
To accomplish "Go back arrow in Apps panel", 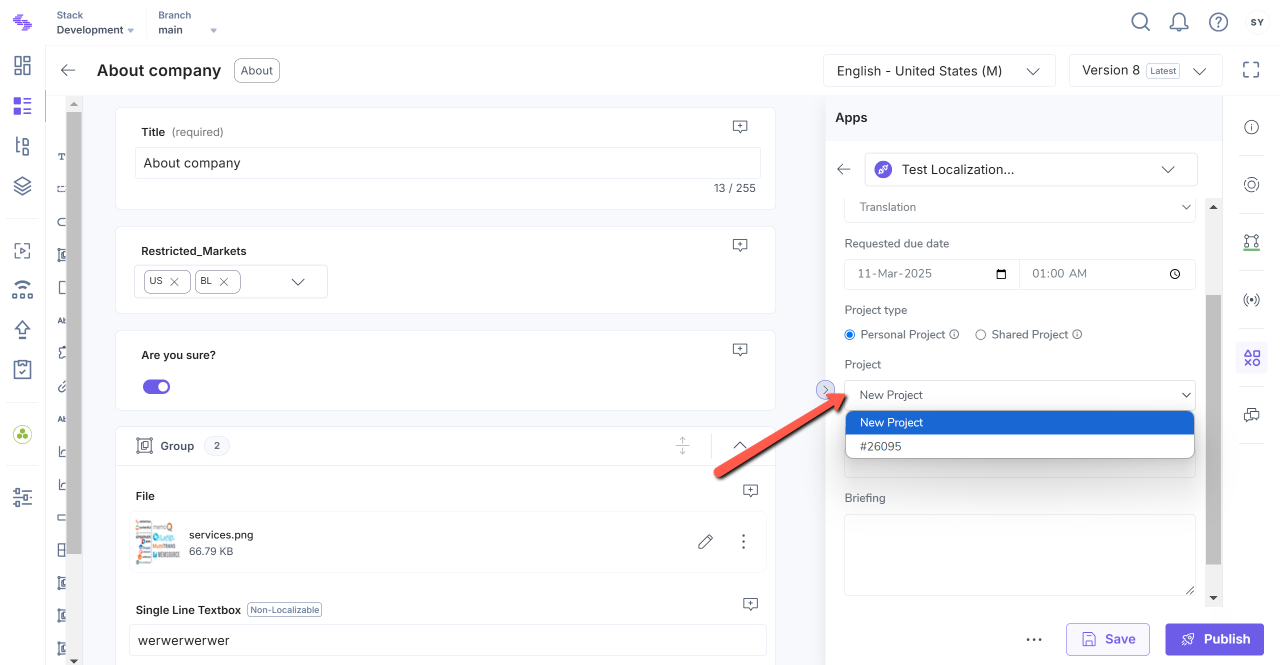I will pyautogui.click(x=844, y=169).
